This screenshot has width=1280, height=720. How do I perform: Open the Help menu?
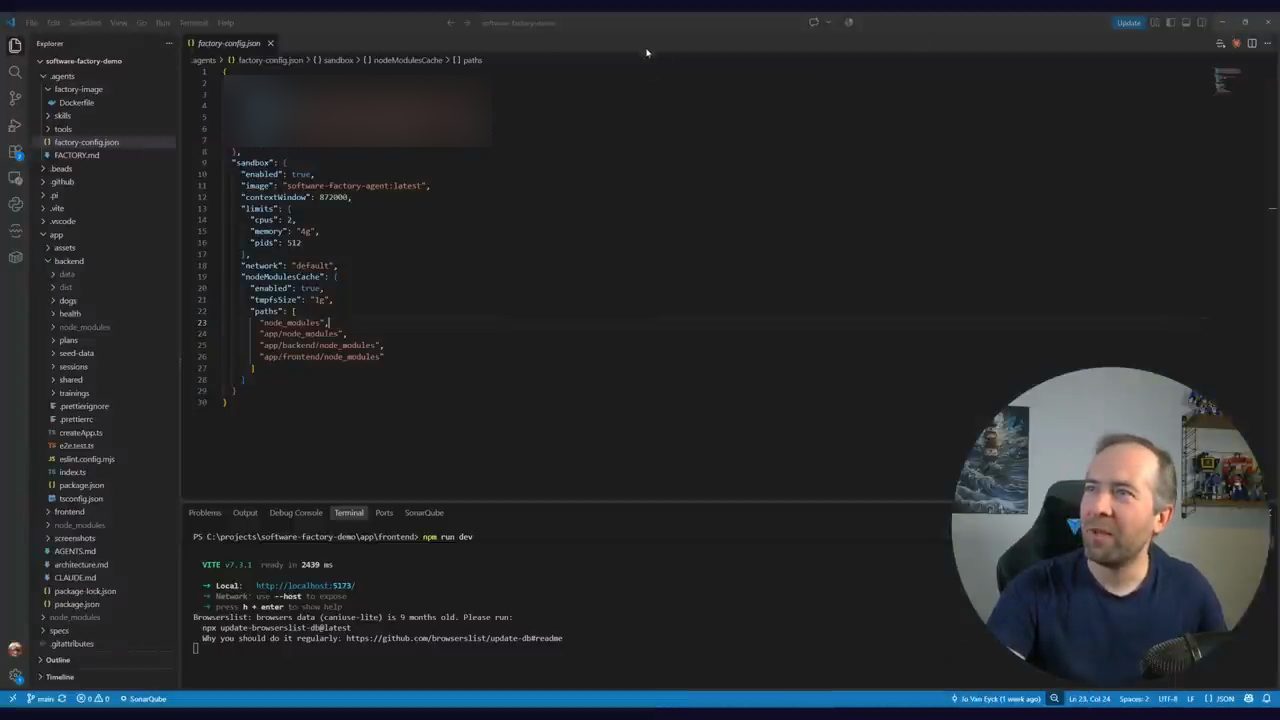[x=226, y=22]
